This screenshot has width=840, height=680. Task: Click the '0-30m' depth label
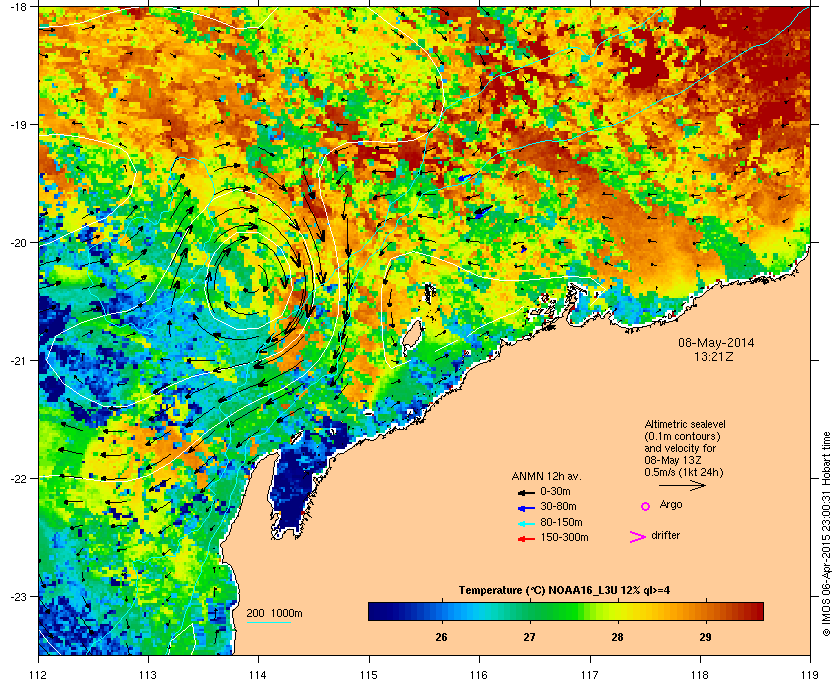(x=555, y=491)
